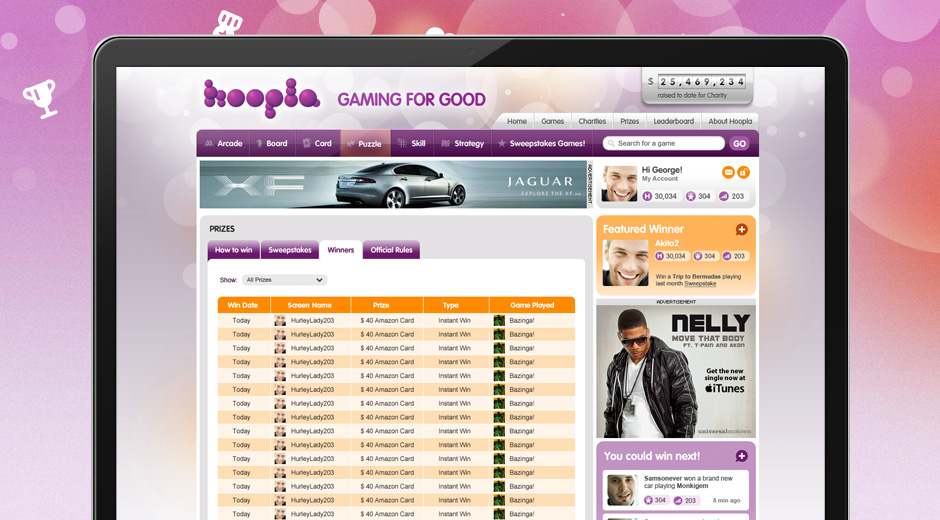Sort by the Win Date column header
Viewport: 940px width, 520px height.
point(243,305)
